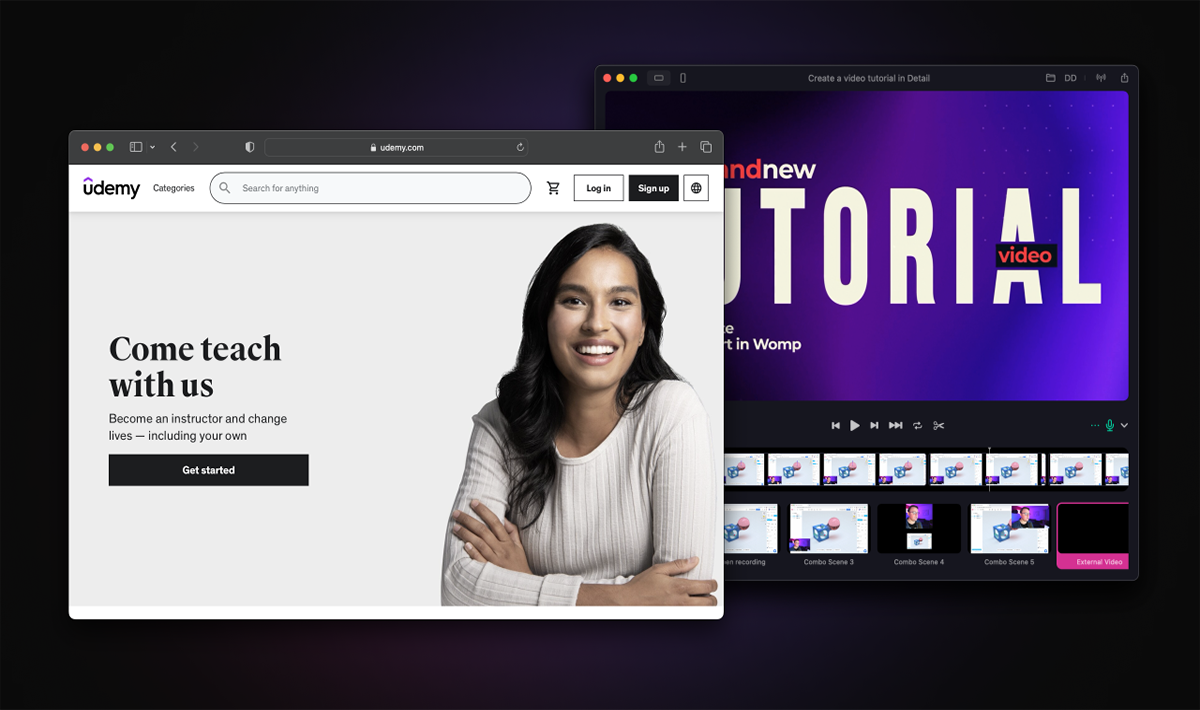This screenshot has height=710, width=1200.
Task: Select the External Video scene
Action: [x=1094, y=535]
